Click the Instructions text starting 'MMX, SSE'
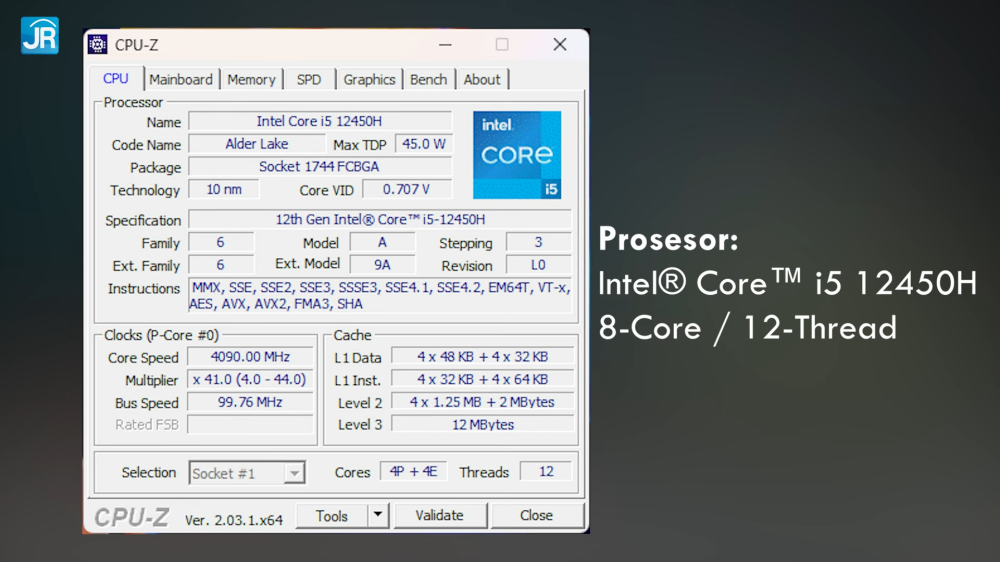1000x562 pixels. tap(380, 296)
